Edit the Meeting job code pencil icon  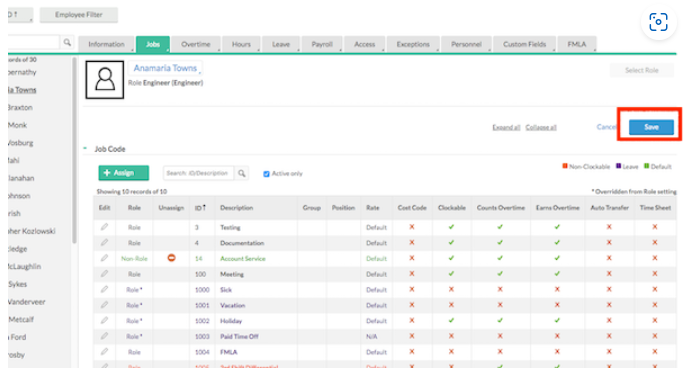tap(104, 273)
